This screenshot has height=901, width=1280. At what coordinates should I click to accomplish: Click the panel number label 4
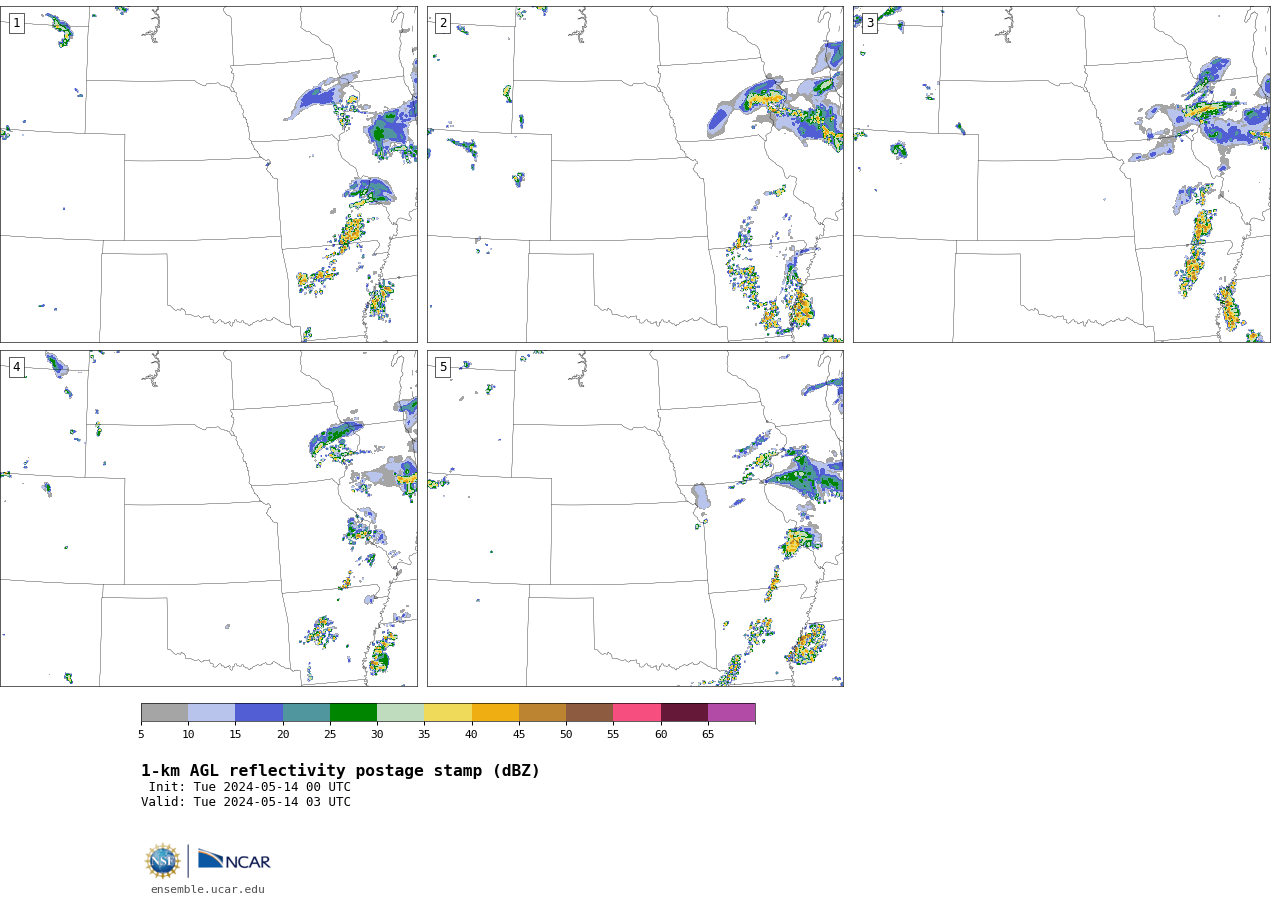17,367
